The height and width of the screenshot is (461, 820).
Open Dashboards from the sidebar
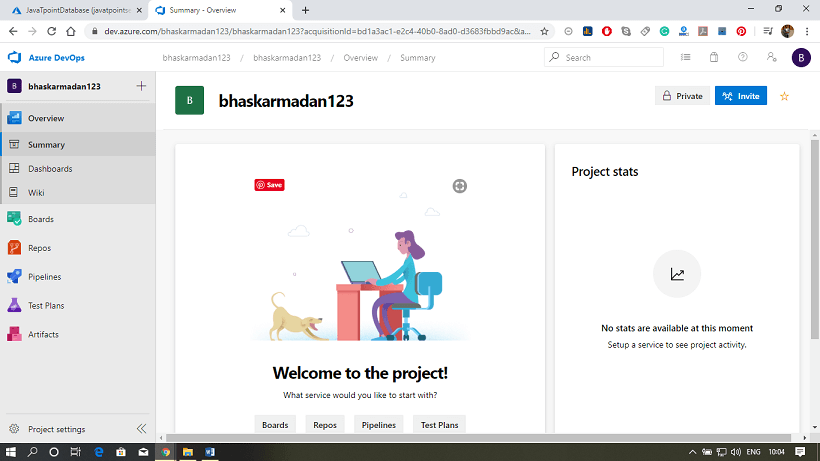point(77,168)
